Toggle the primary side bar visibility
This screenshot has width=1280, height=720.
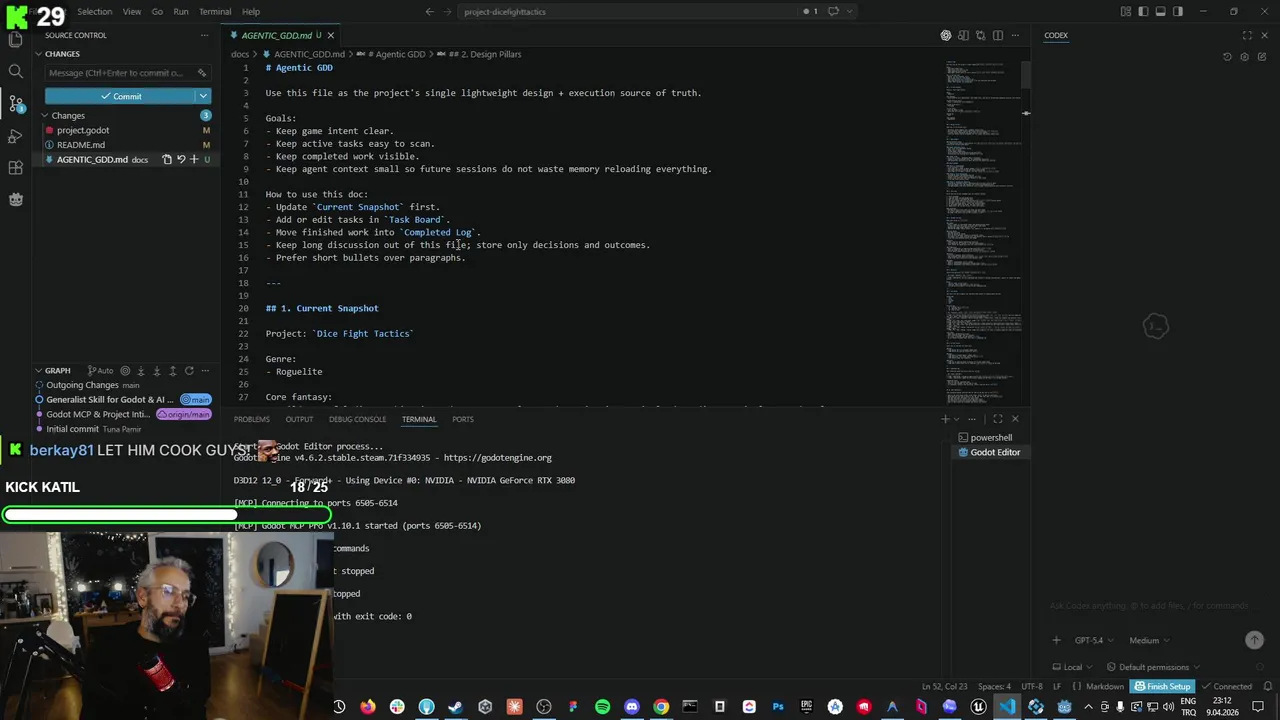click(1143, 12)
